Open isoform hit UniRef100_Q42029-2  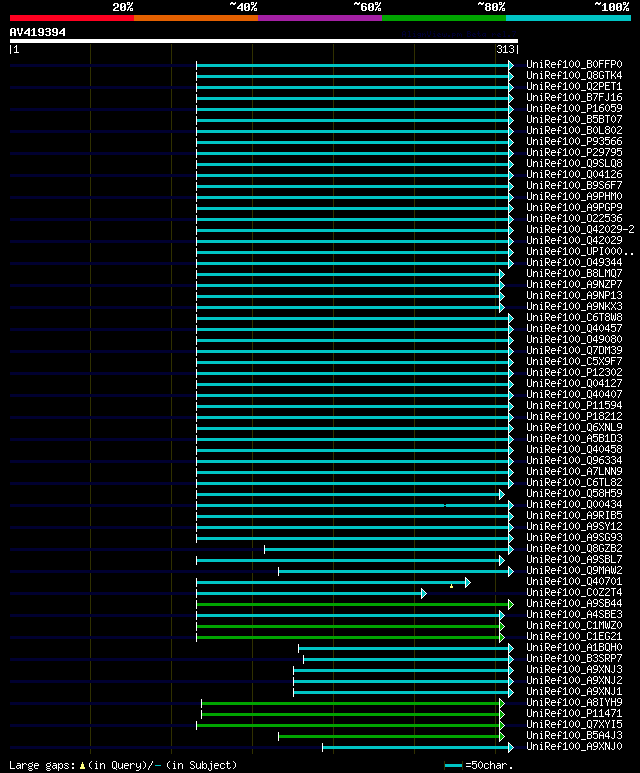(580, 229)
